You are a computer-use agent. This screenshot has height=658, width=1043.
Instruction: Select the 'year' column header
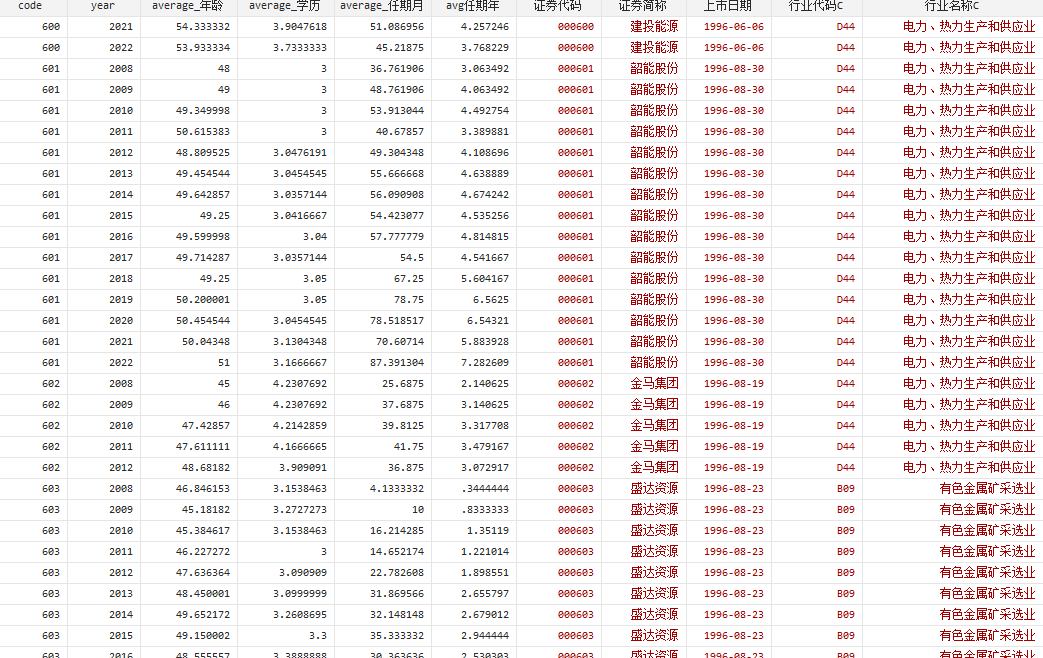pos(104,6)
